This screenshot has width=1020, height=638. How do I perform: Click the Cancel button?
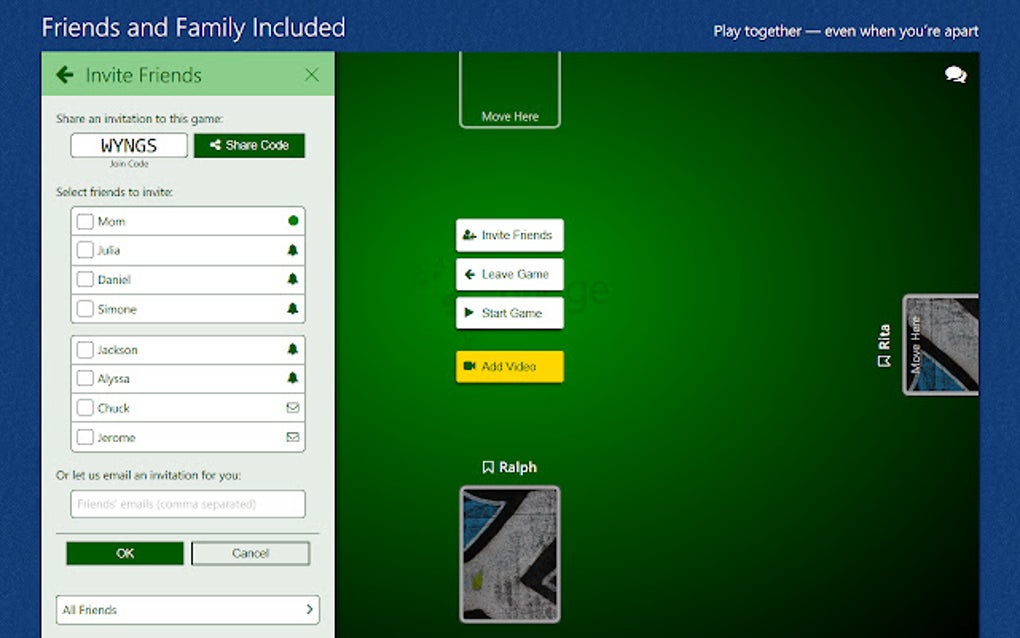250,552
